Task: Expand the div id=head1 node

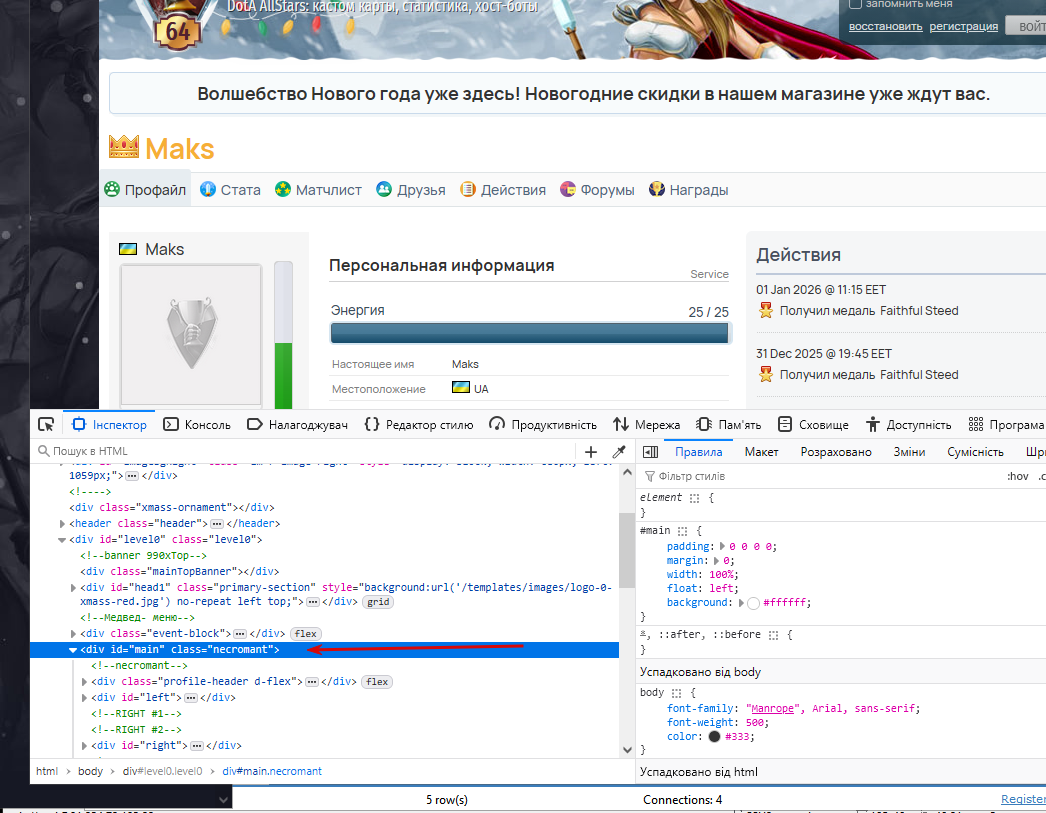Action: 73,588
